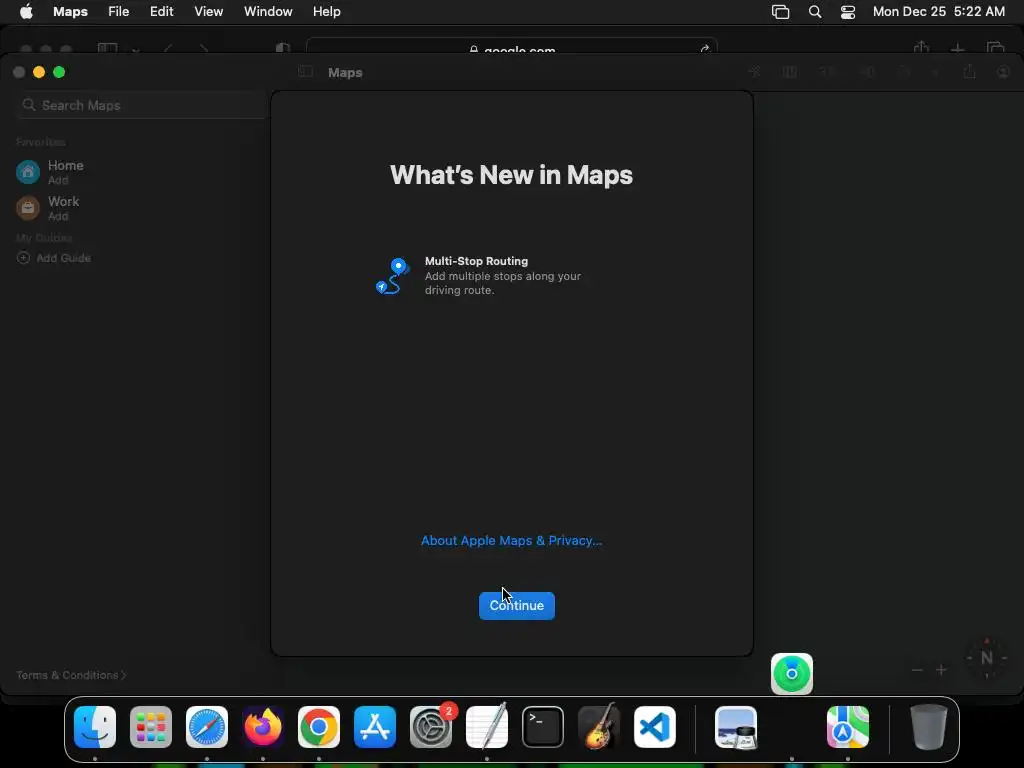Click Share icon in Maps toolbar
Image resolution: width=1024 pixels, height=768 pixels.
(969, 72)
